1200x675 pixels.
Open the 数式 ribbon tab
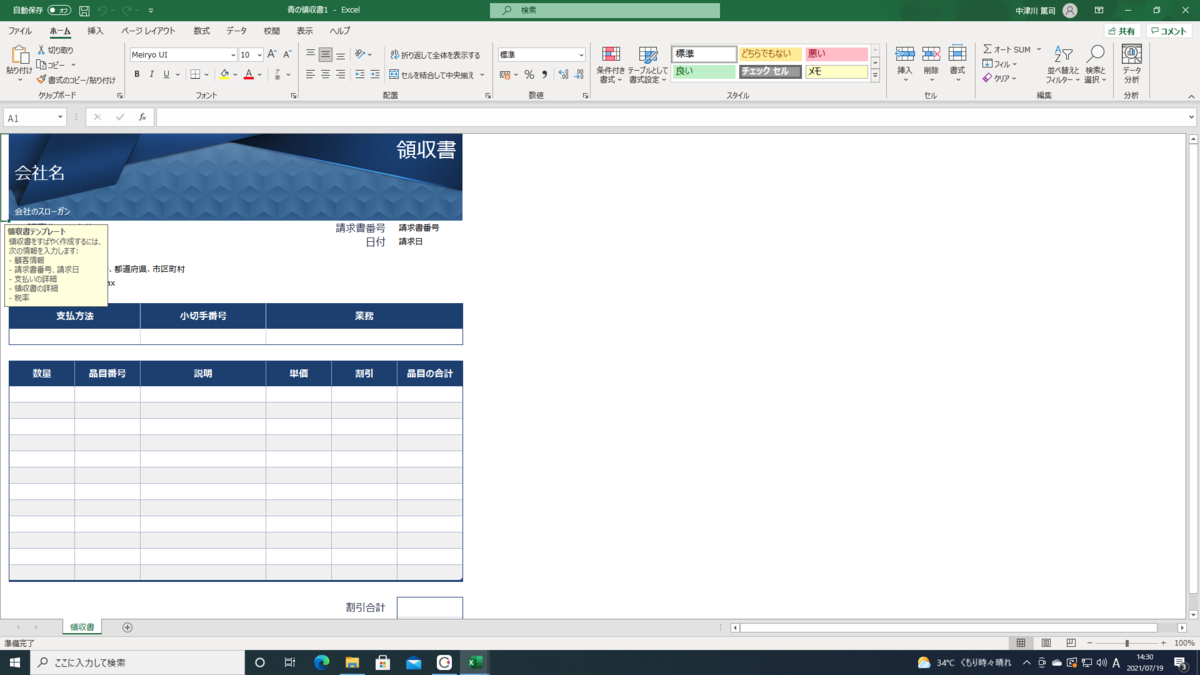pyautogui.click(x=201, y=31)
